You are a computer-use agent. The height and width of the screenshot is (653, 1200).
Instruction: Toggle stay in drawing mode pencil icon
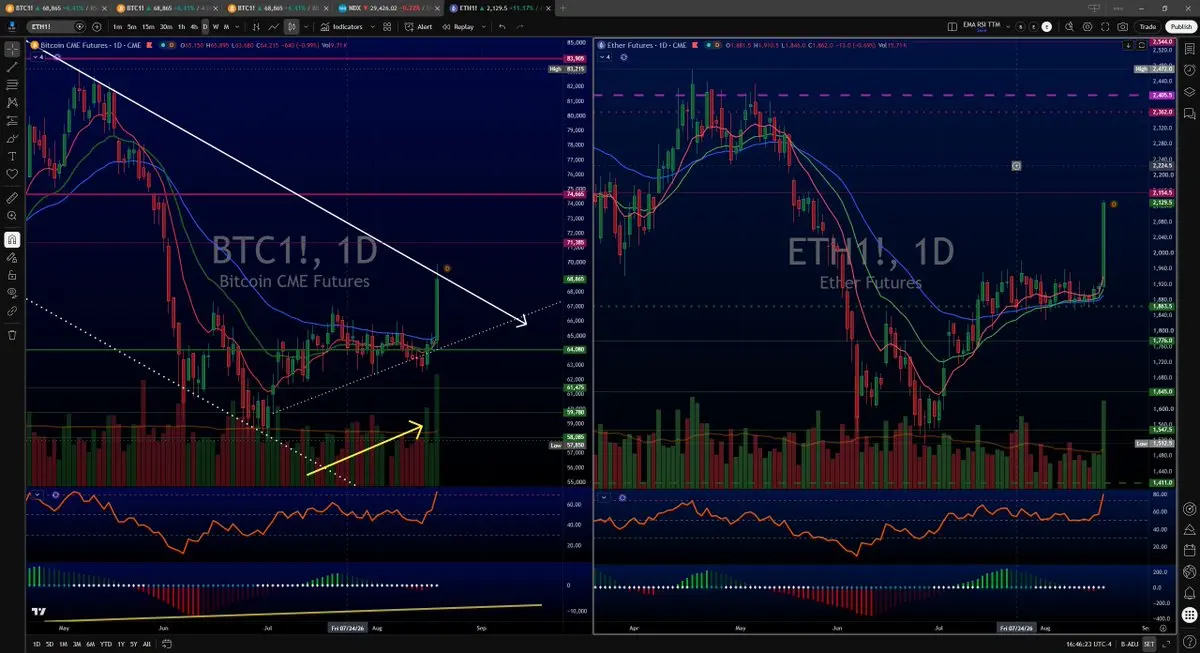point(12,258)
